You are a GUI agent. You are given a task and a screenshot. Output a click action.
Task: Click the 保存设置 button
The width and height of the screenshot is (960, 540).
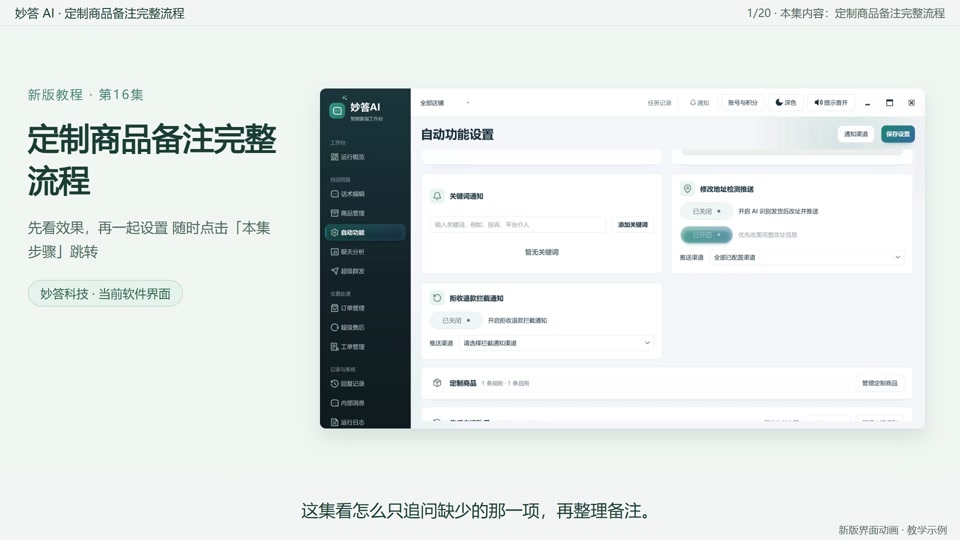coord(898,134)
